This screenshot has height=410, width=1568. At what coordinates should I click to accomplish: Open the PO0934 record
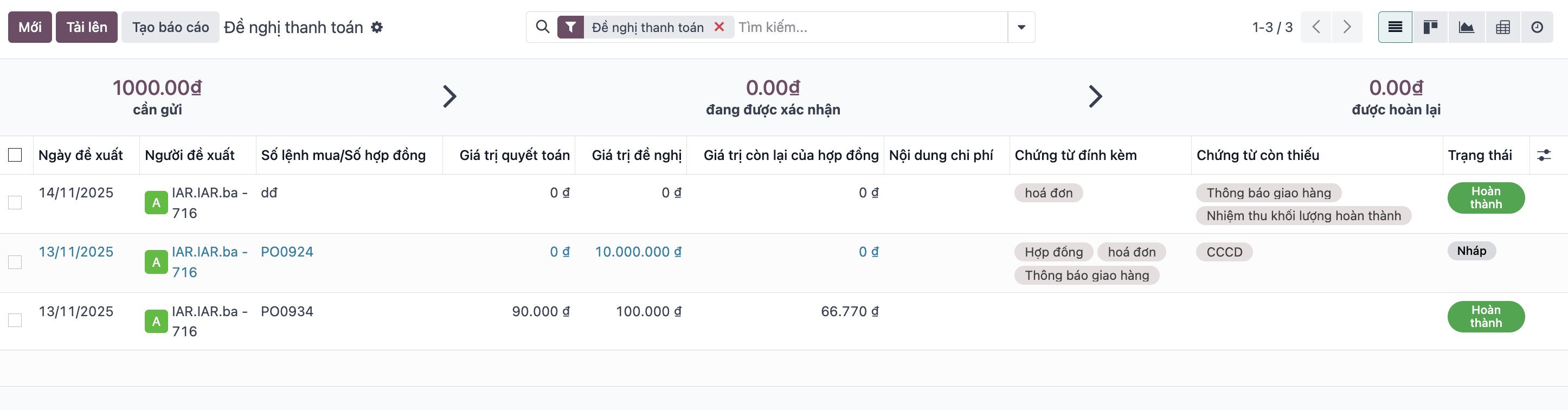(x=287, y=311)
